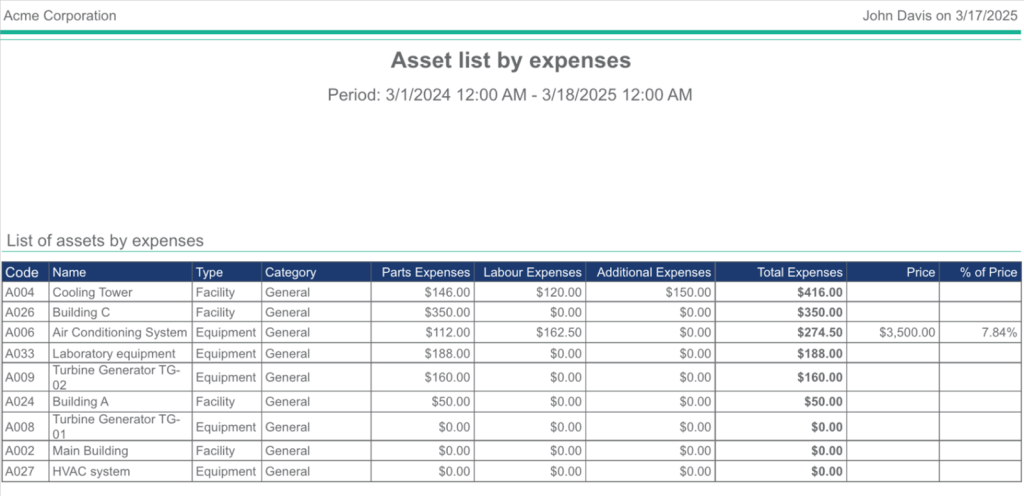Image resolution: width=1024 pixels, height=496 pixels.
Task: Click the HVAC system asset name
Action: [x=91, y=471]
